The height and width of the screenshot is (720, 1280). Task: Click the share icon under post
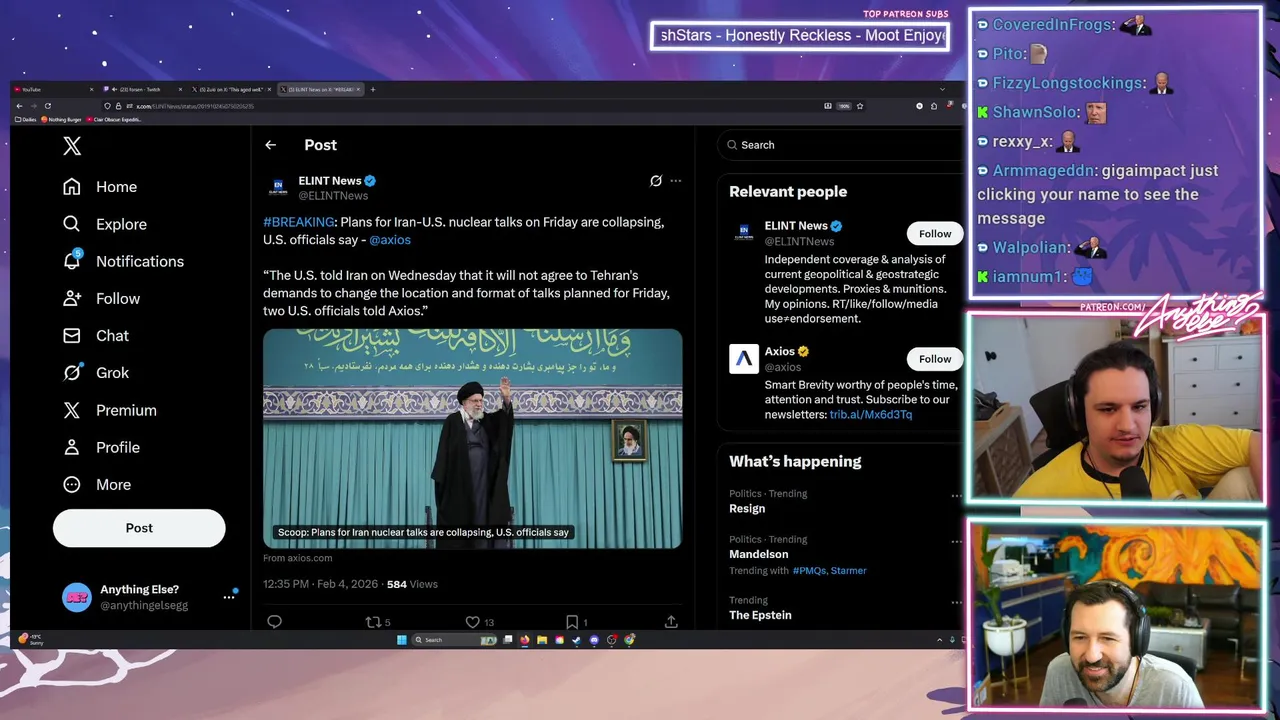pyautogui.click(x=671, y=621)
